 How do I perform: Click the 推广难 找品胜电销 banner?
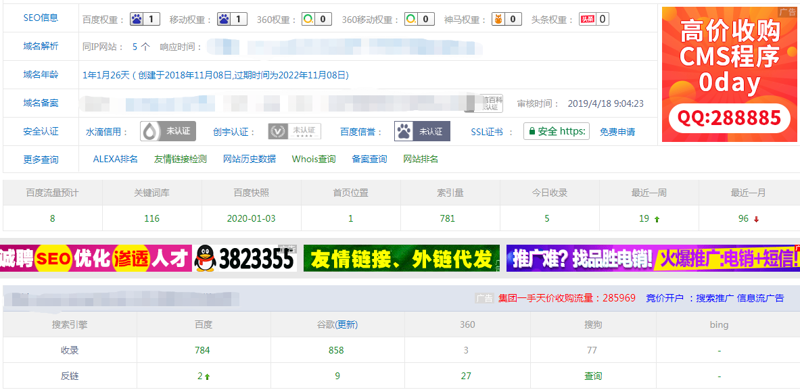click(x=653, y=258)
